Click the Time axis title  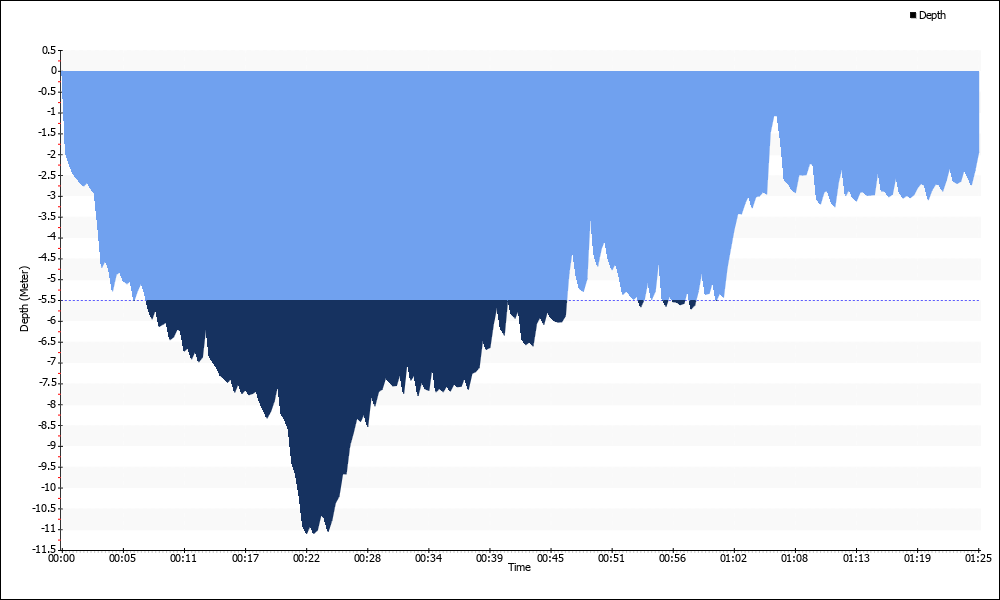click(x=519, y=567)
